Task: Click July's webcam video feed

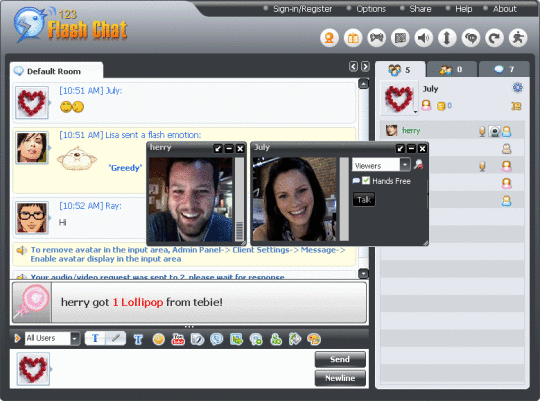Action: click(295, 199)
